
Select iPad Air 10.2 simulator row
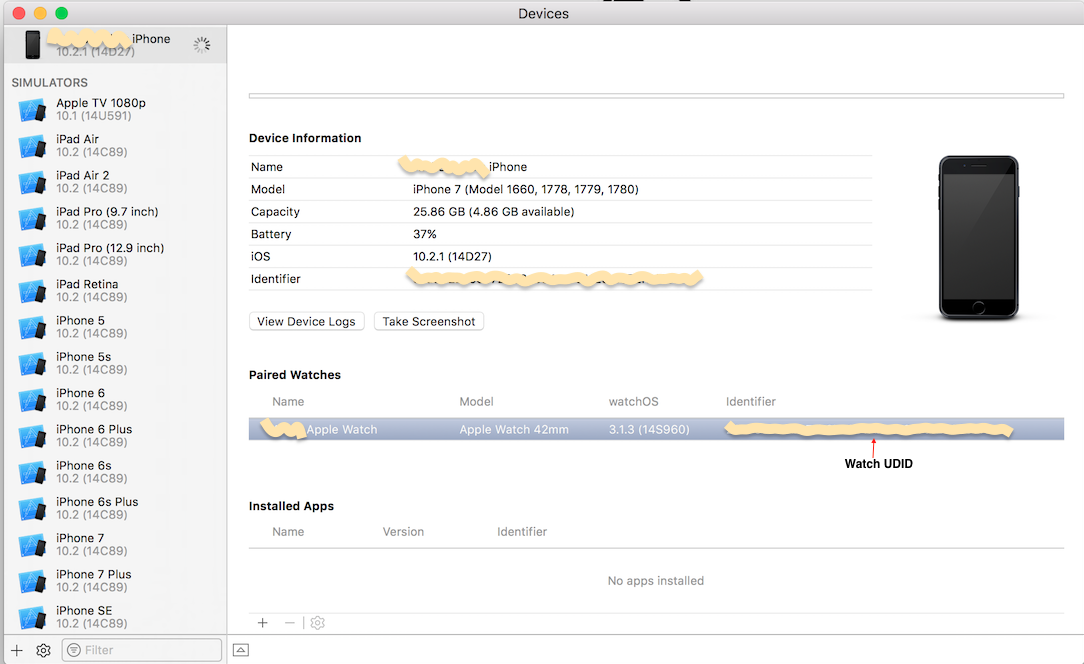click(x=115, y=145)
